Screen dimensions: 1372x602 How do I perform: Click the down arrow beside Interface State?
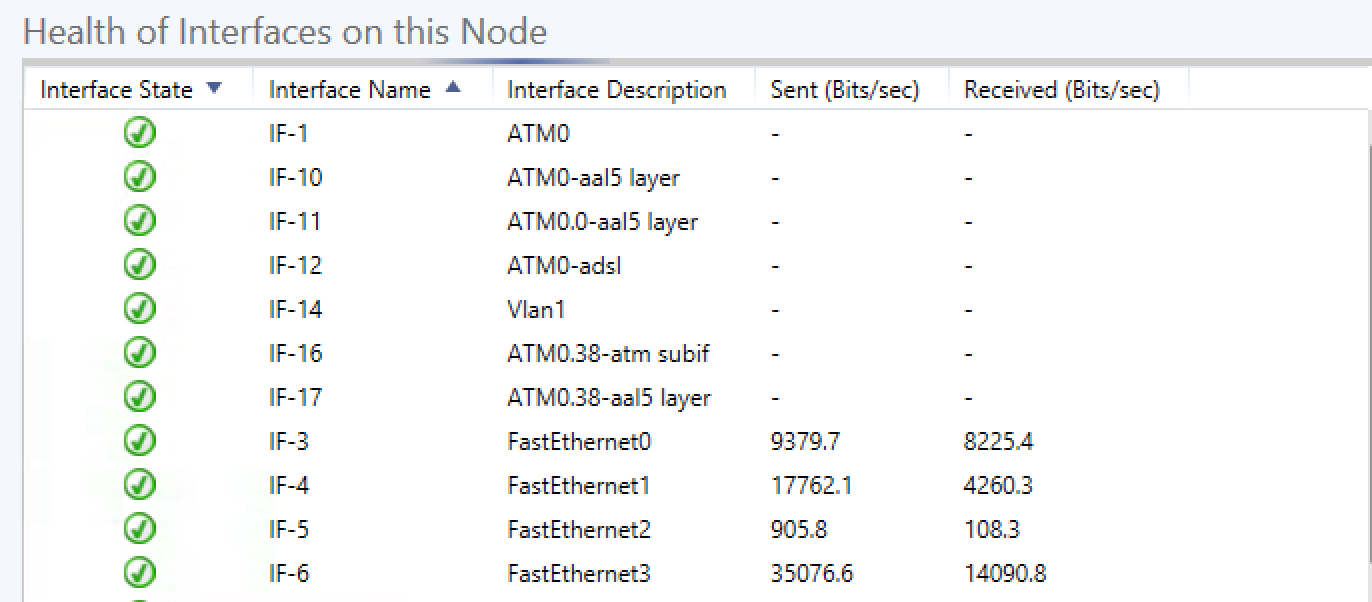click(213, 89)
